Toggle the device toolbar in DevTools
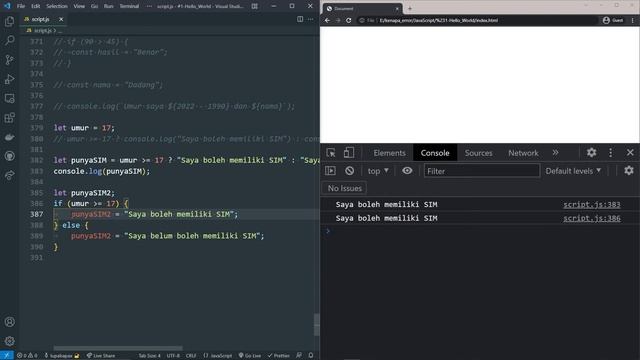The width and height of the screenshot is (640, 360). pyautogui.click(x=349, y=153)
